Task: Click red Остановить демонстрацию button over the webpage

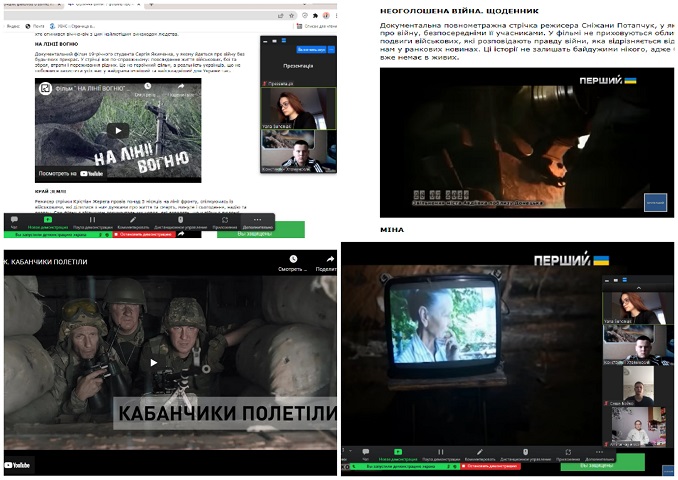Action: click(144, 234)
